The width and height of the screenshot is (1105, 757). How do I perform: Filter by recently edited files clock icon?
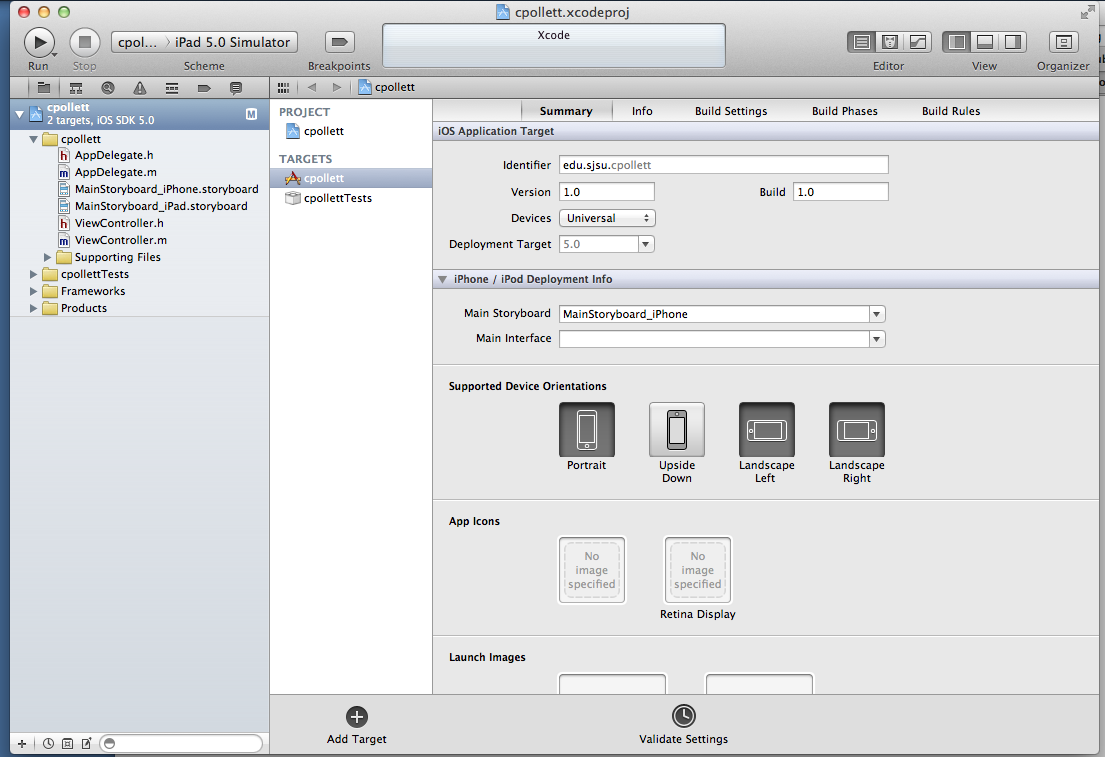(x=49, y=744)
